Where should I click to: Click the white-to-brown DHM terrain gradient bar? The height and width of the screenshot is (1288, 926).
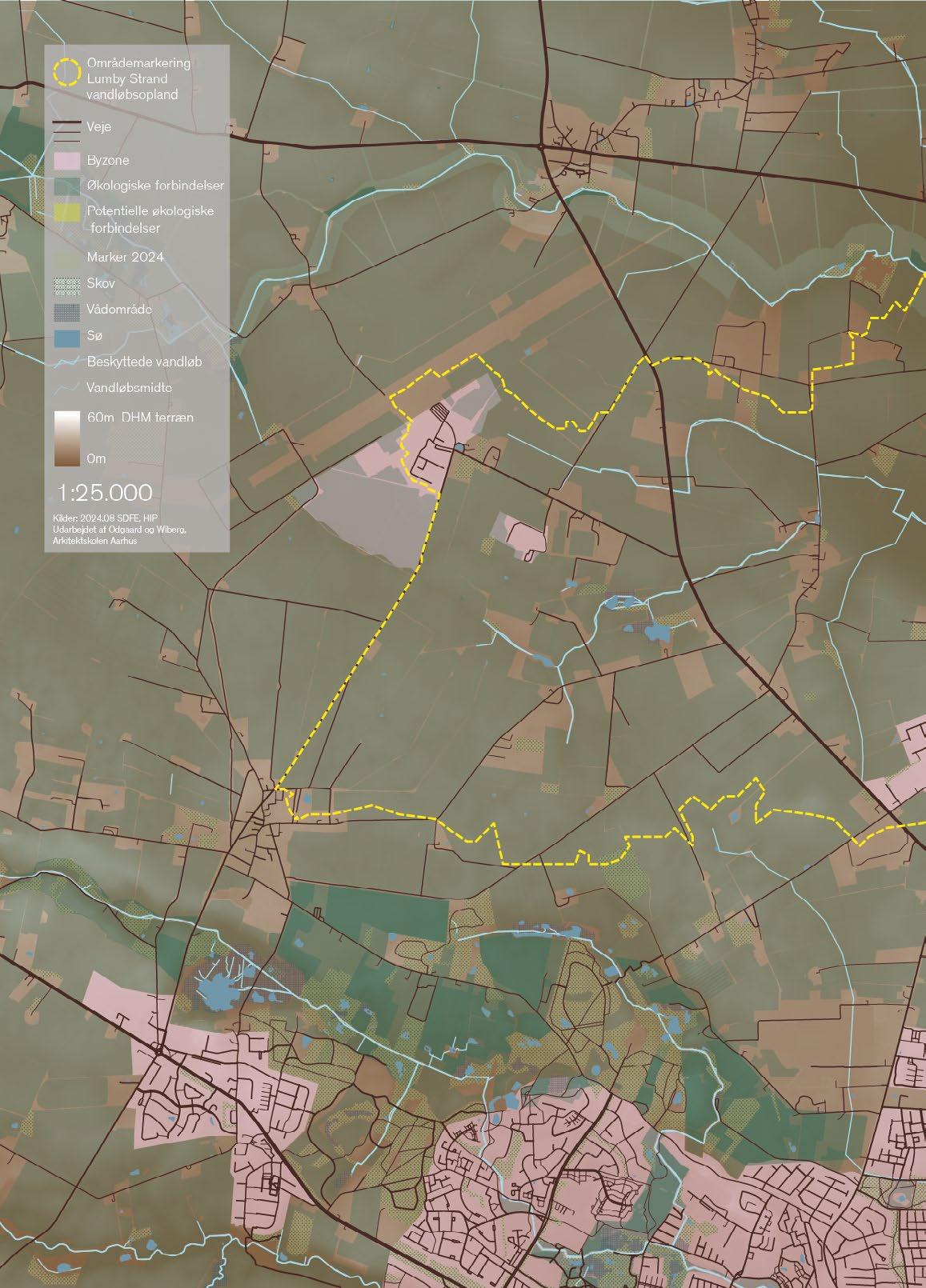click(67, 438)
